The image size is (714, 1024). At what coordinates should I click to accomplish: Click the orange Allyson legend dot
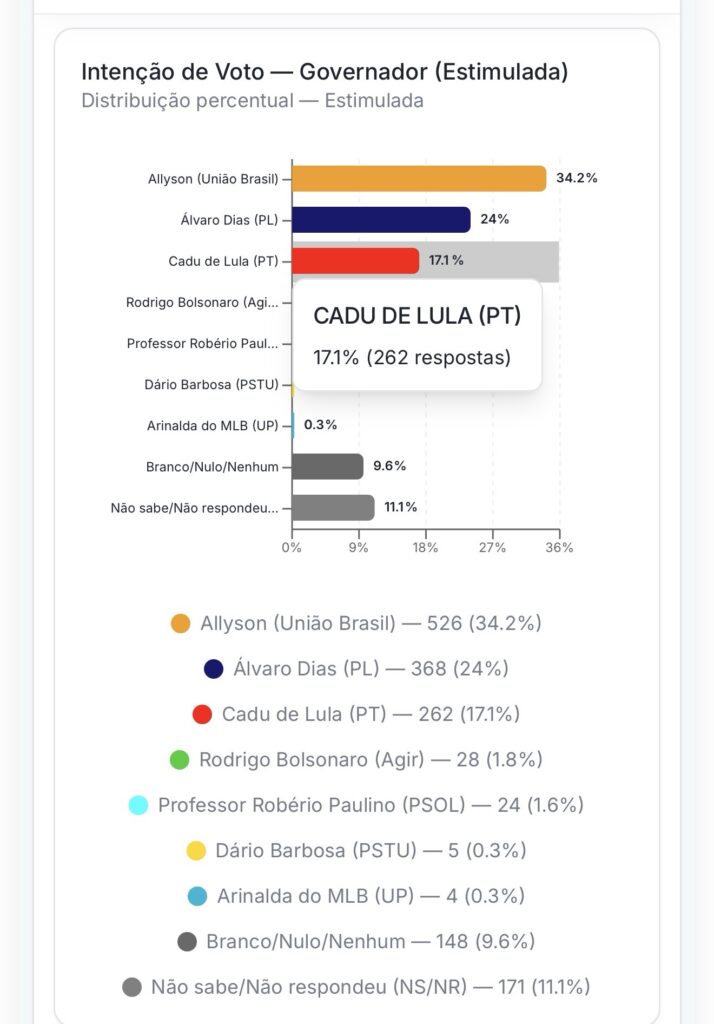coord(180,624)
